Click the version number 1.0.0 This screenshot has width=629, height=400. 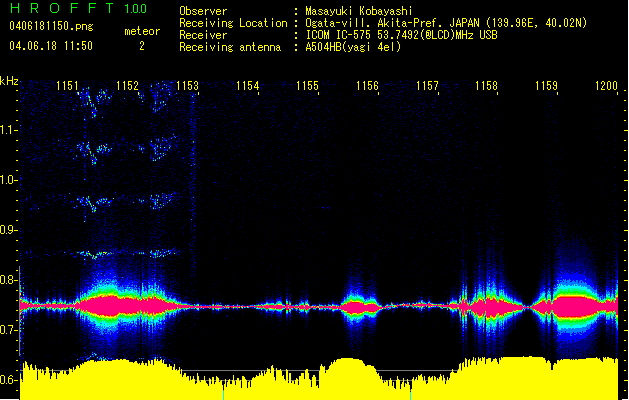135,8
